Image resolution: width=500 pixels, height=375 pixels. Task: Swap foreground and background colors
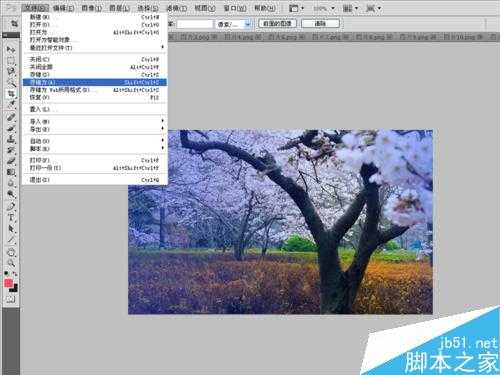(15, 274)
